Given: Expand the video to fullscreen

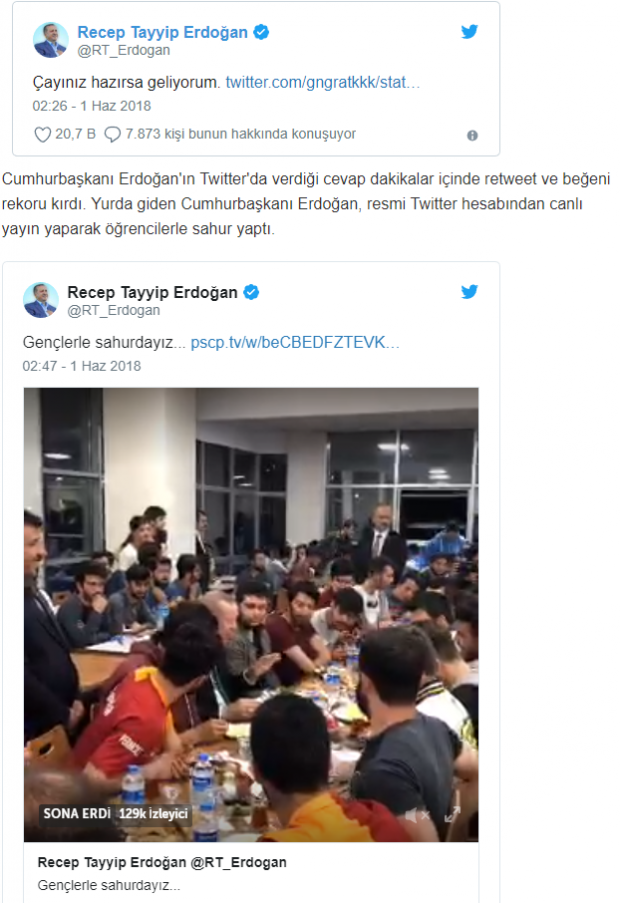Looking at the screenshot, I should pyautogui.click(x=452, y=814).
